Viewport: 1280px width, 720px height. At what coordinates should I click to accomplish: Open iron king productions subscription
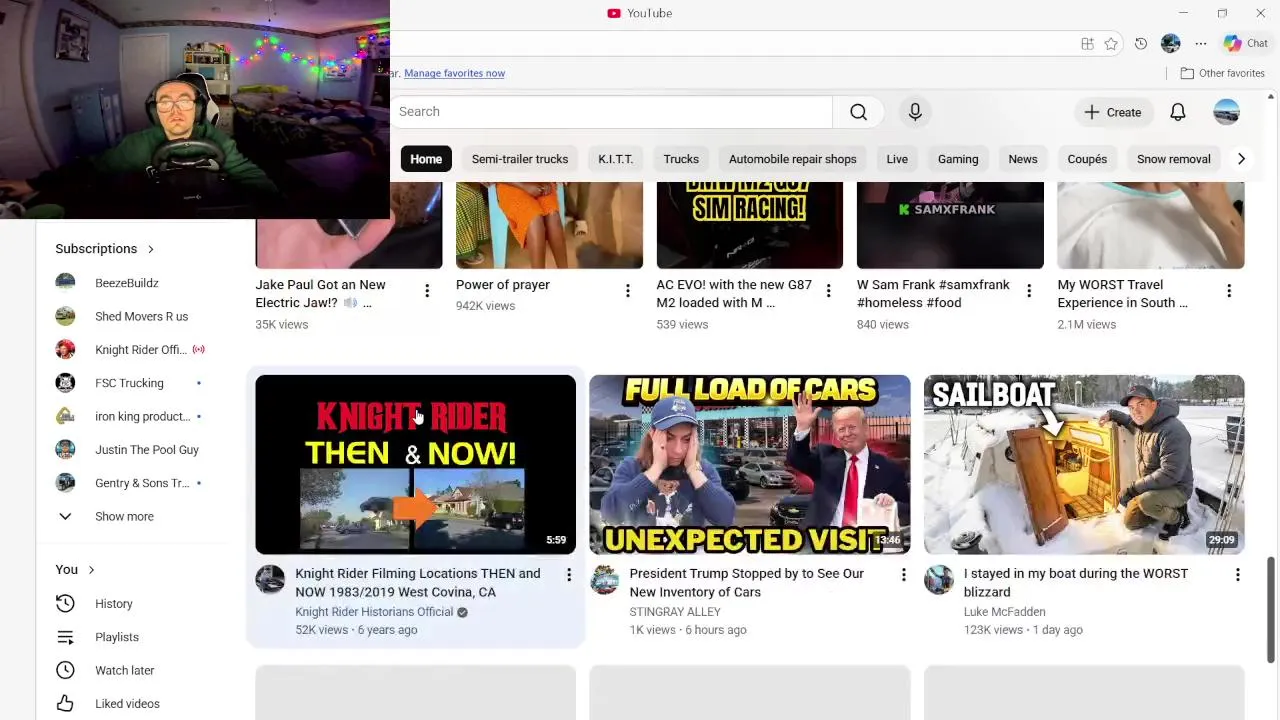click(x=140, y=416)
